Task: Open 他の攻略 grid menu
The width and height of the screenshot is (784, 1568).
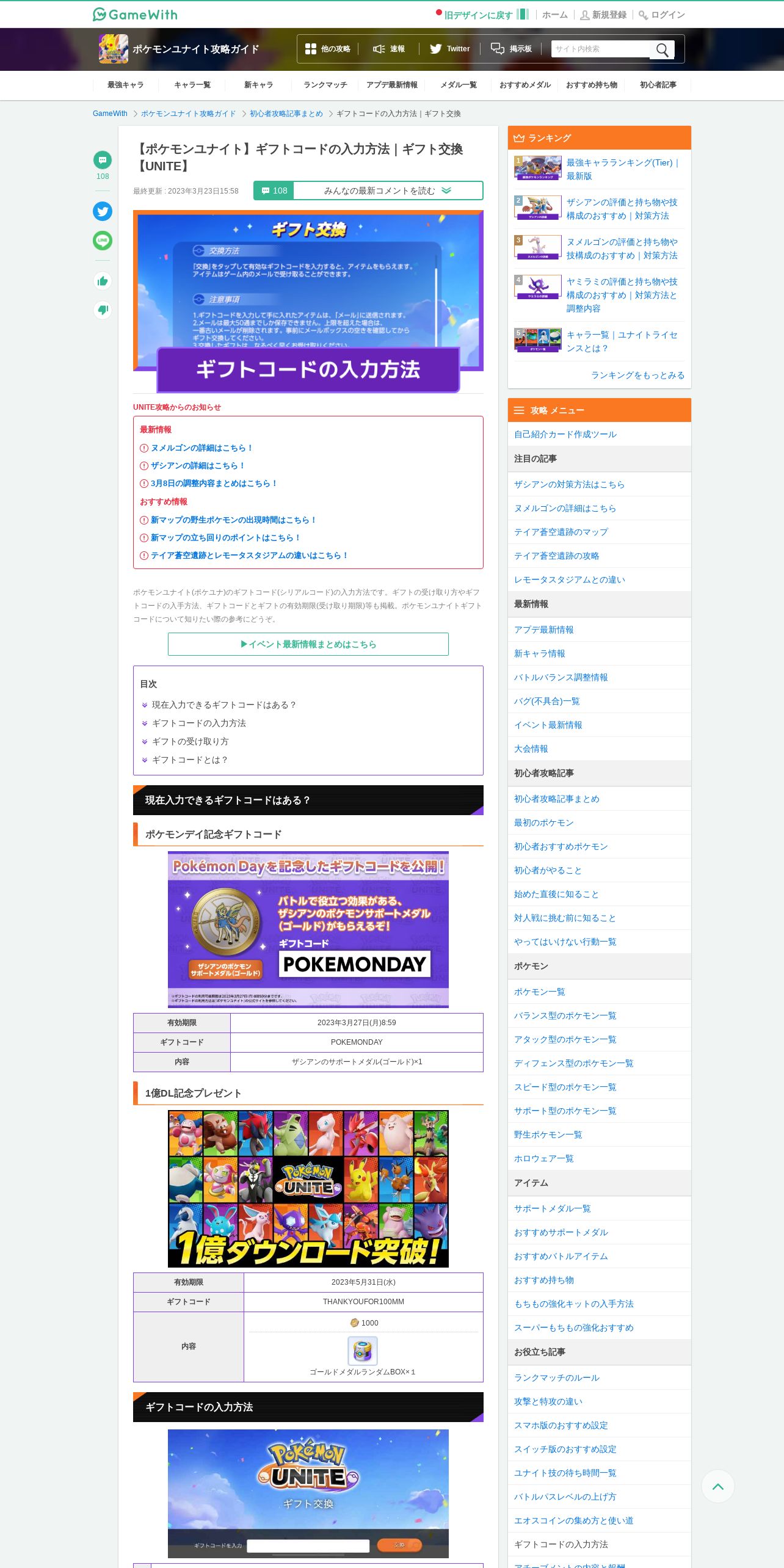Action: coord(328,49)
